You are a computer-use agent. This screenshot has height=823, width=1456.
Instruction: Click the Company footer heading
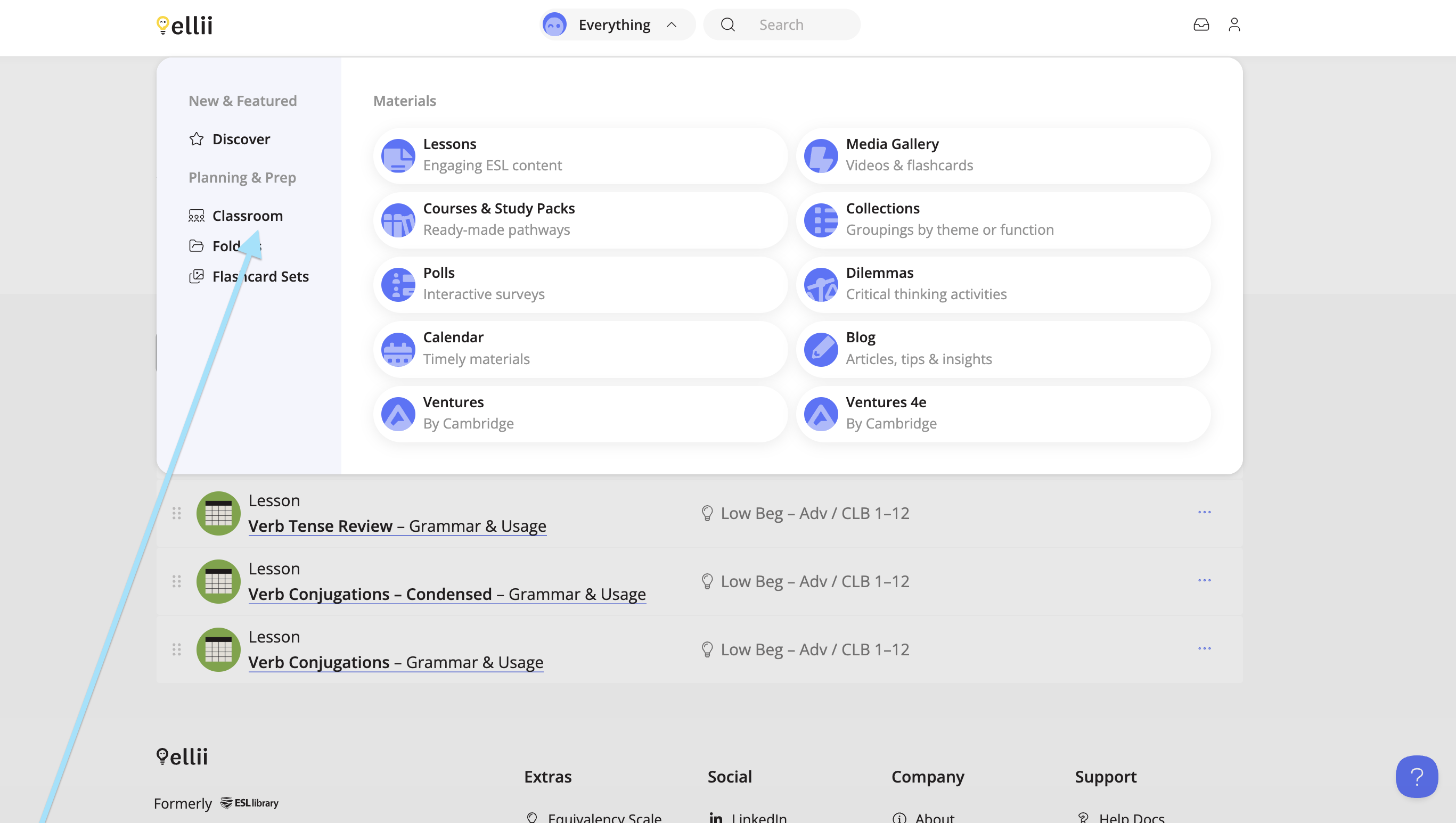click(927, 777)
